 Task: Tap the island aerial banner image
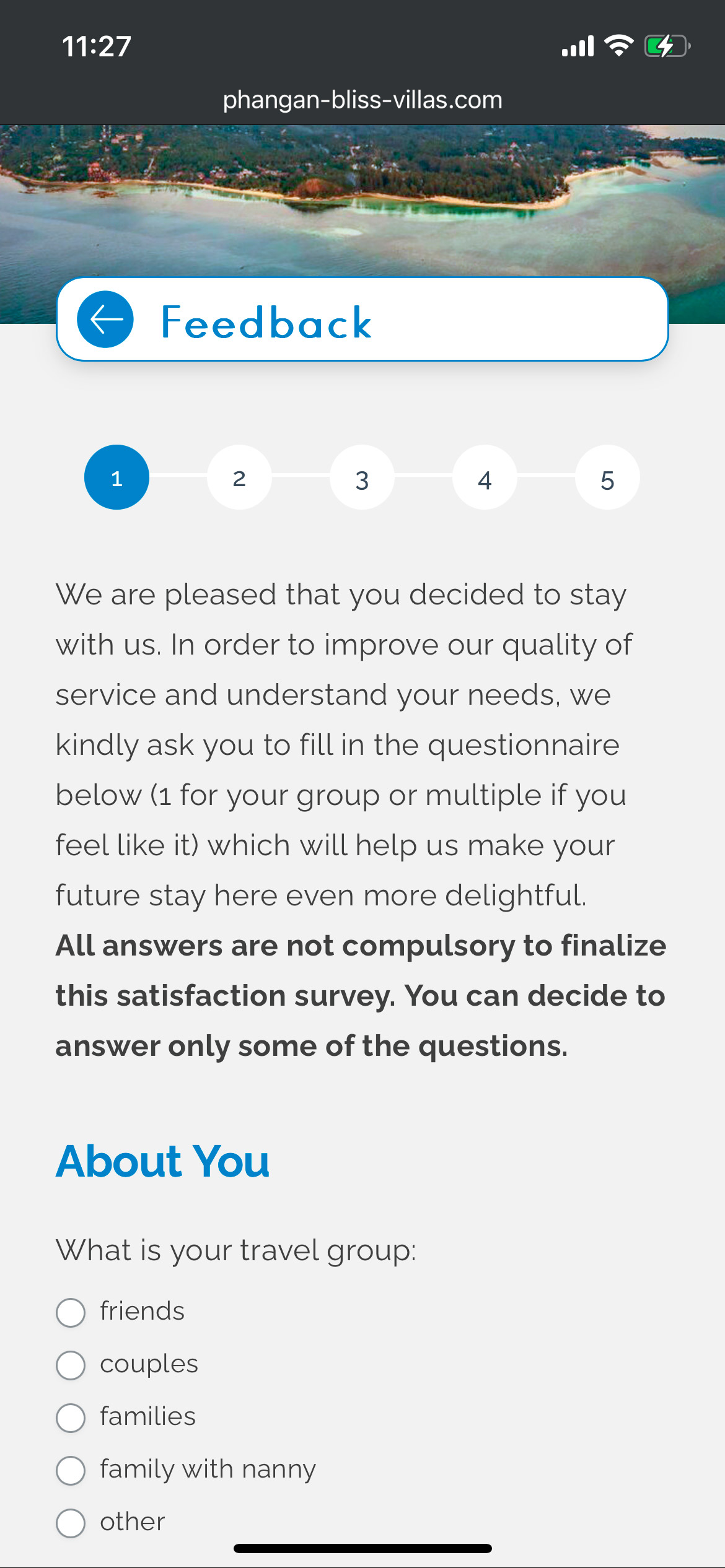point(362,198)
